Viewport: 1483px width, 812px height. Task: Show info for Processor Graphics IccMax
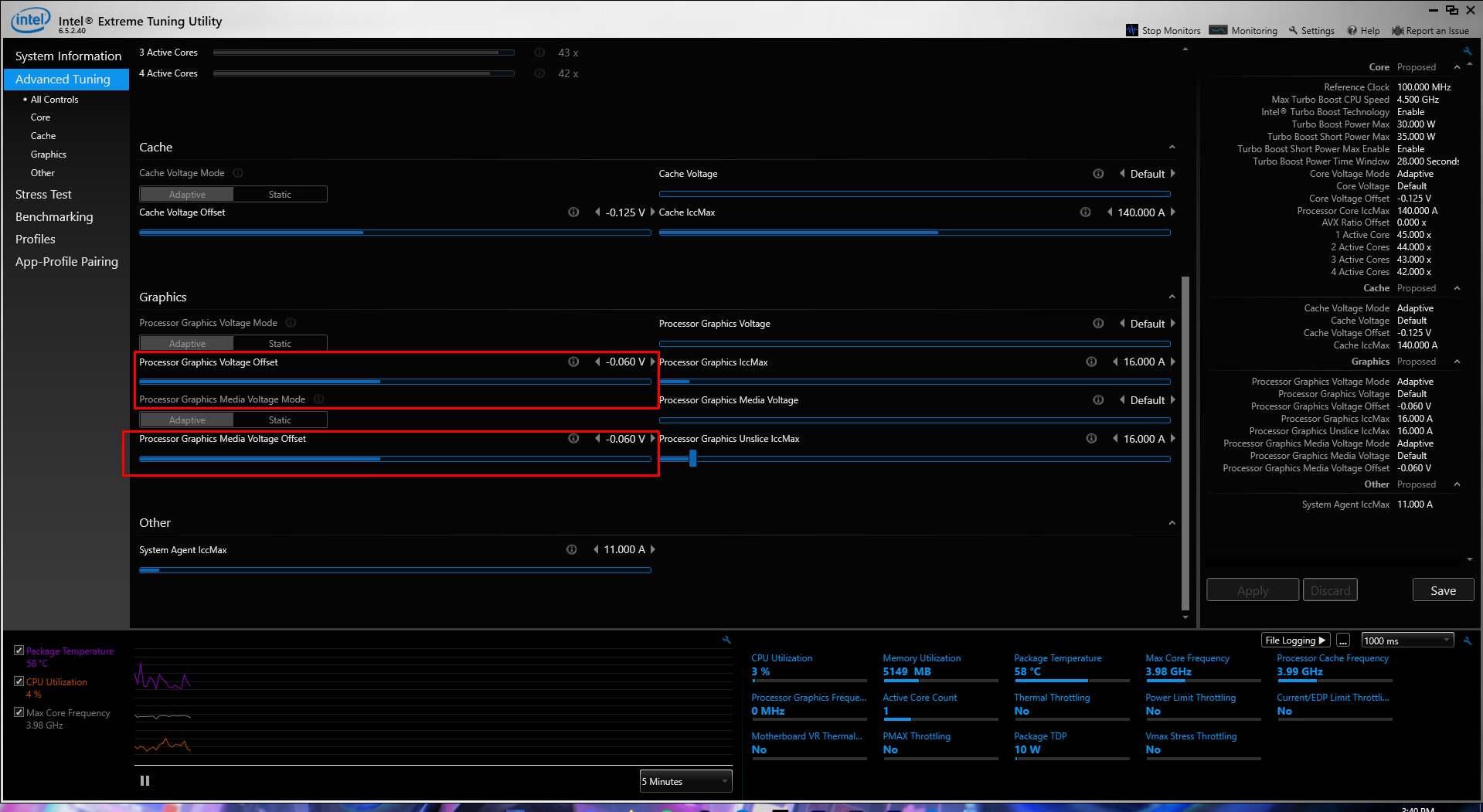[1091, 362]
